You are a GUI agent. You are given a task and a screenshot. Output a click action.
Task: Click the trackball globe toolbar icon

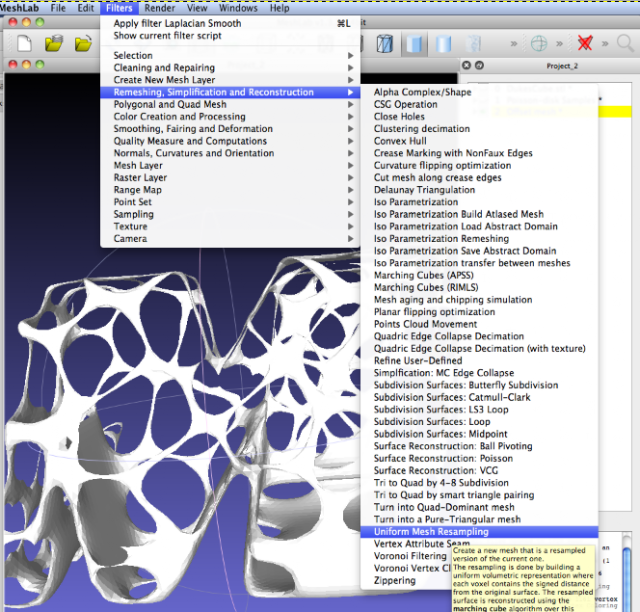(539, 43)
